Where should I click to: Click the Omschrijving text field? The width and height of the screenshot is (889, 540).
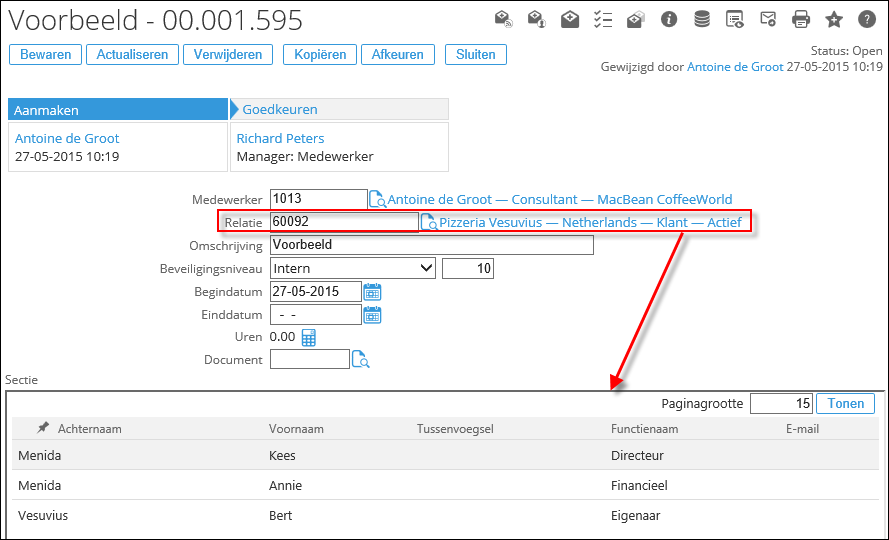point(431,245)
